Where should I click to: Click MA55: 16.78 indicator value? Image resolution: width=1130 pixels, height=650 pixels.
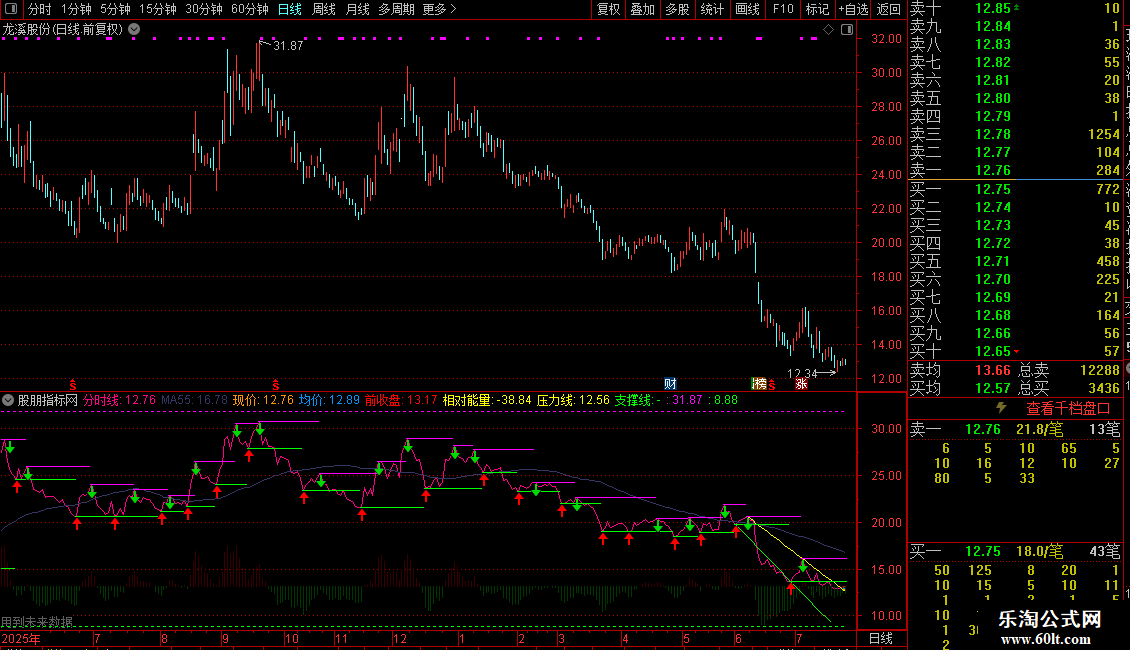(195, 400)
